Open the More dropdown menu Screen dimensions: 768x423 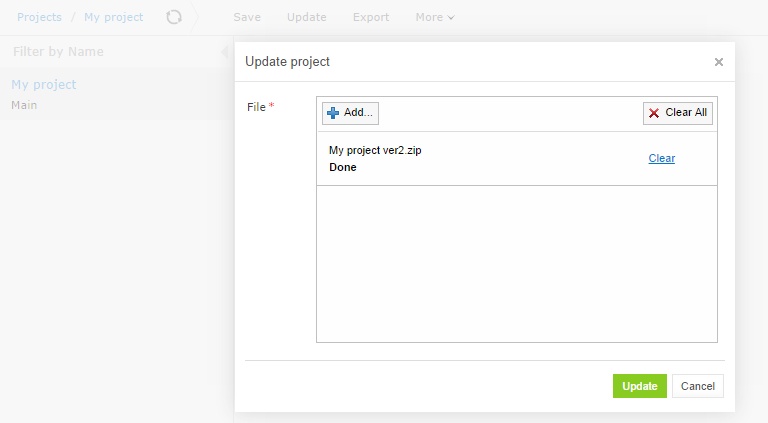[x=434, y=17]
